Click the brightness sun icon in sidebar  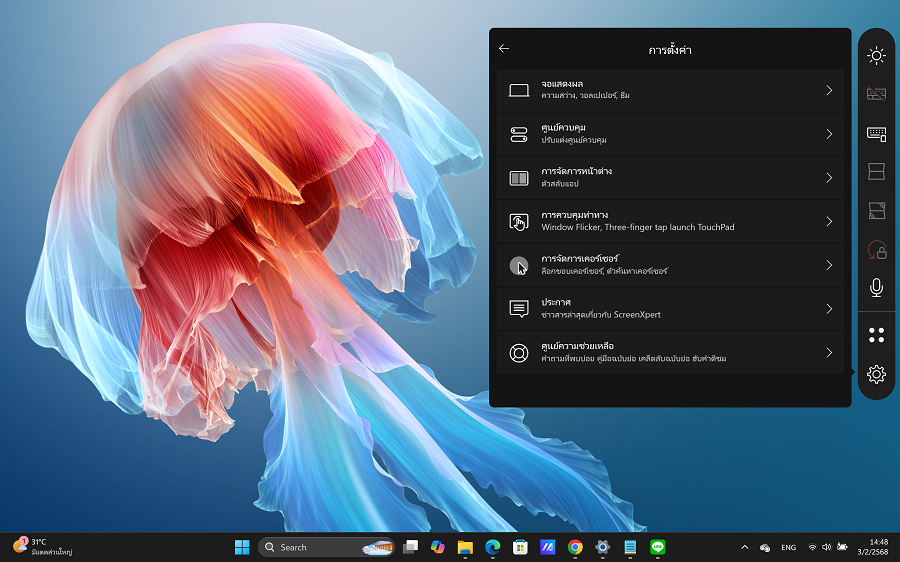point(876,56)
